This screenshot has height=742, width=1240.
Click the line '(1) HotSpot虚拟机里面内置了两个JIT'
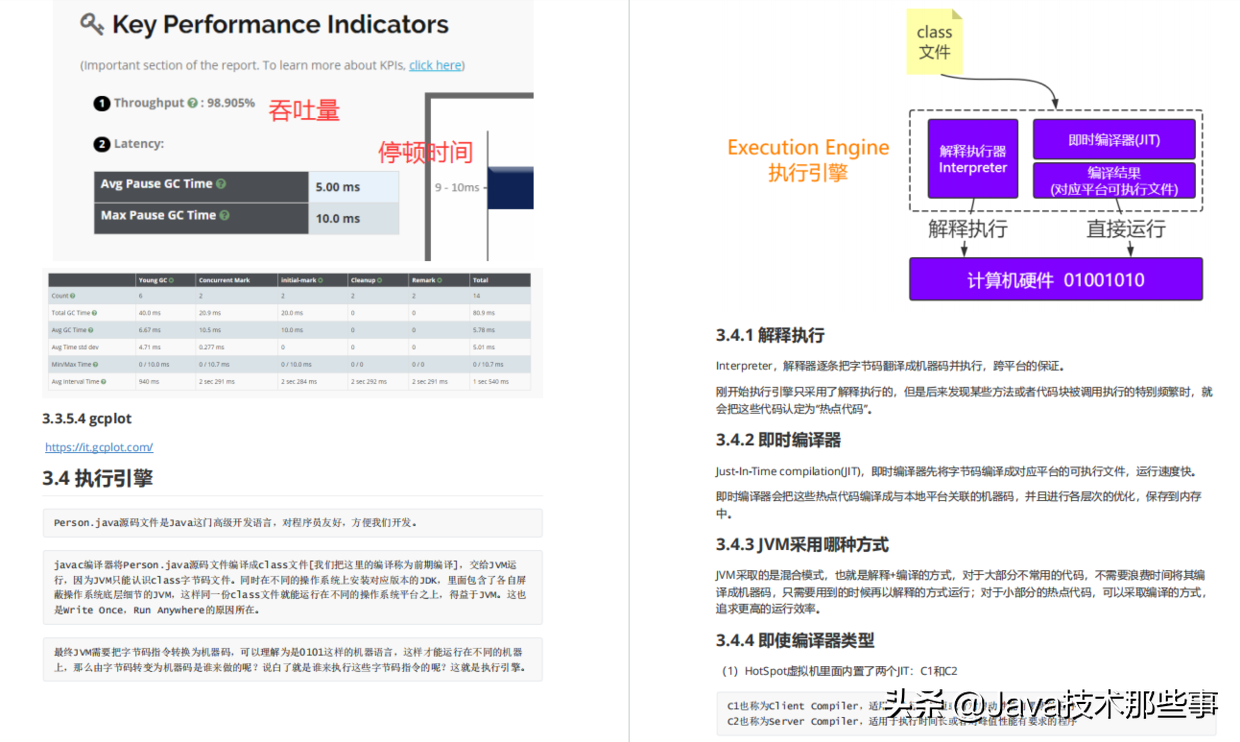[x=839, y=671]
